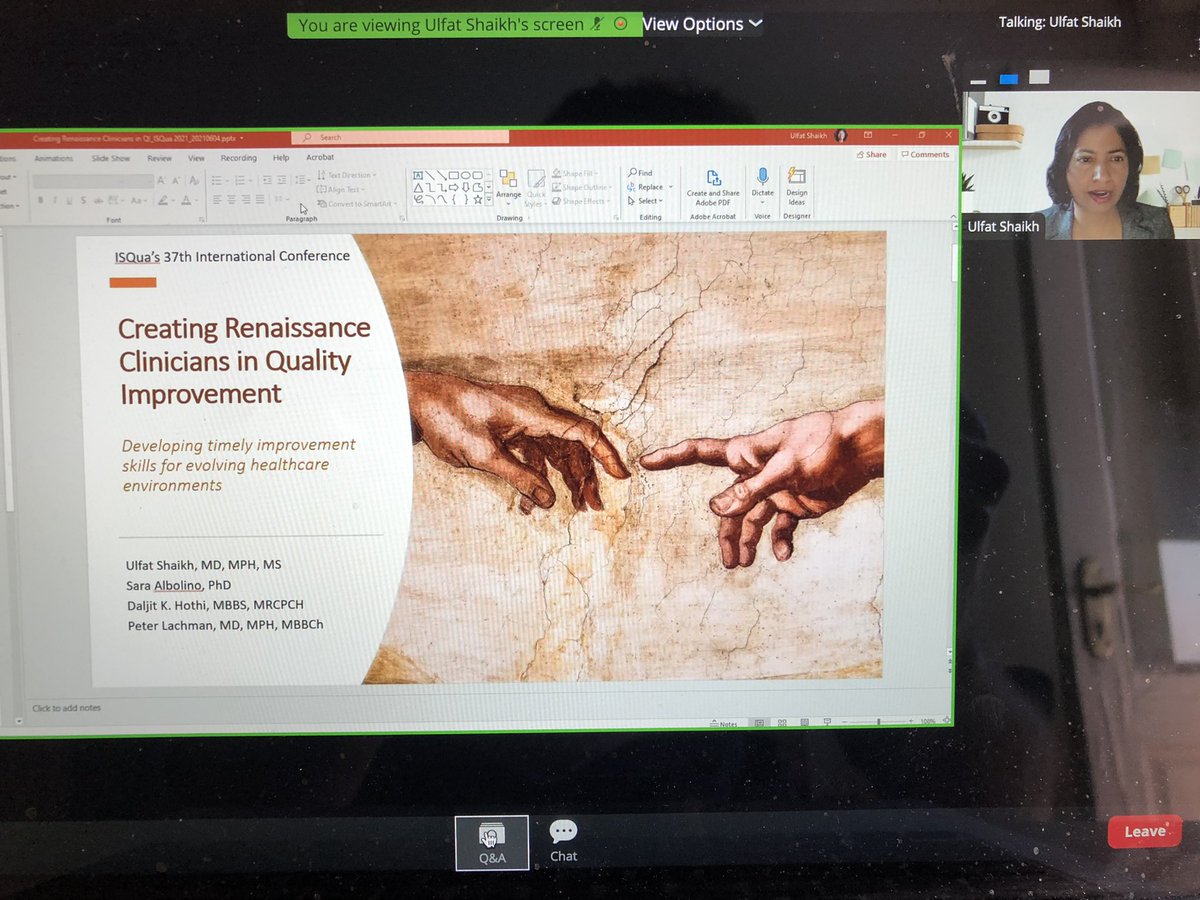The width and height of the screenshot is (1200, 900).
Task: Switch to Reading View icon
Action: click(805, 722)
